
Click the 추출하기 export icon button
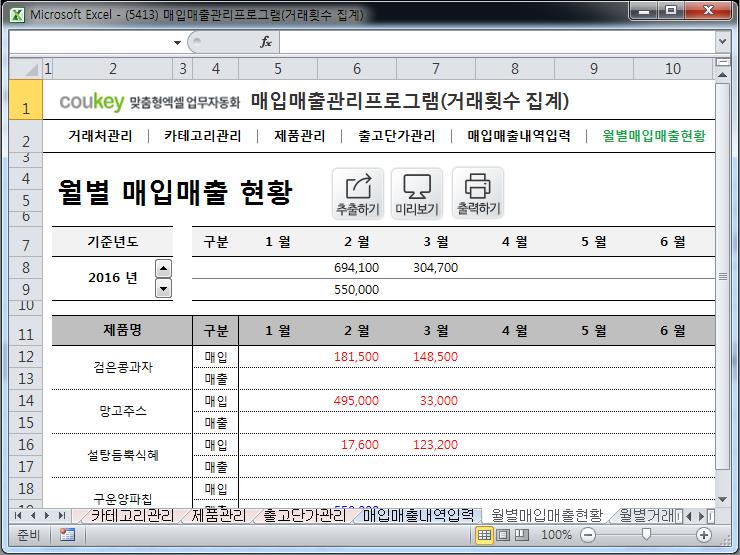click(x=358, y=193)
